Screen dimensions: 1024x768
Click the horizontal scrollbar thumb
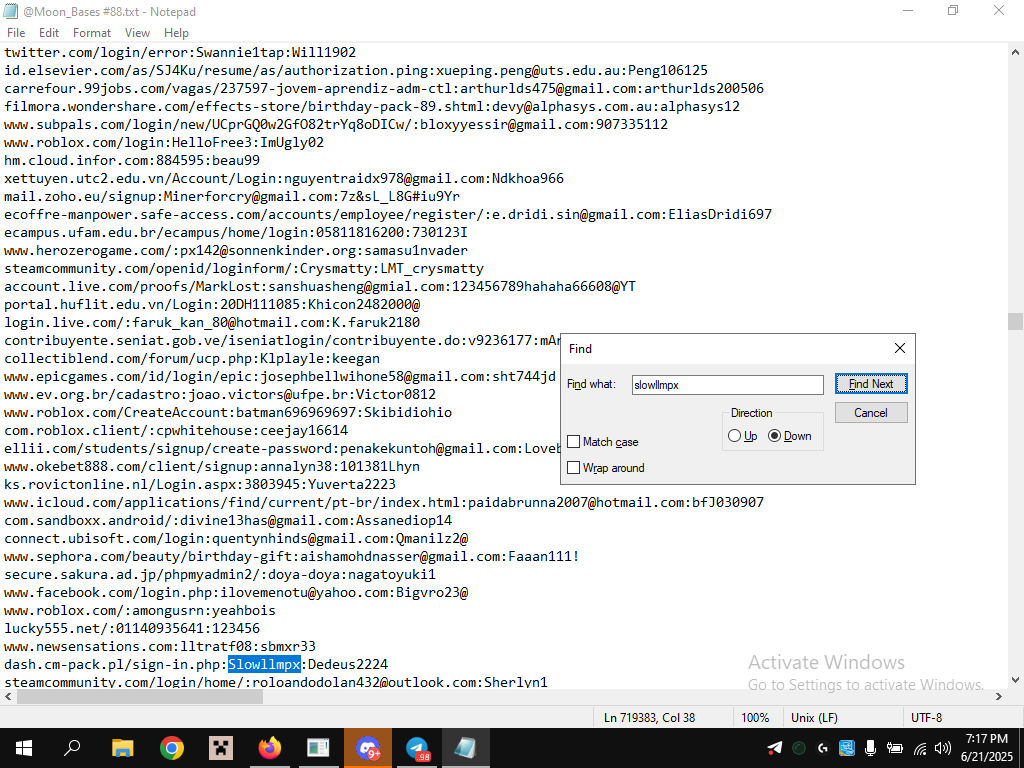(140, 697)
